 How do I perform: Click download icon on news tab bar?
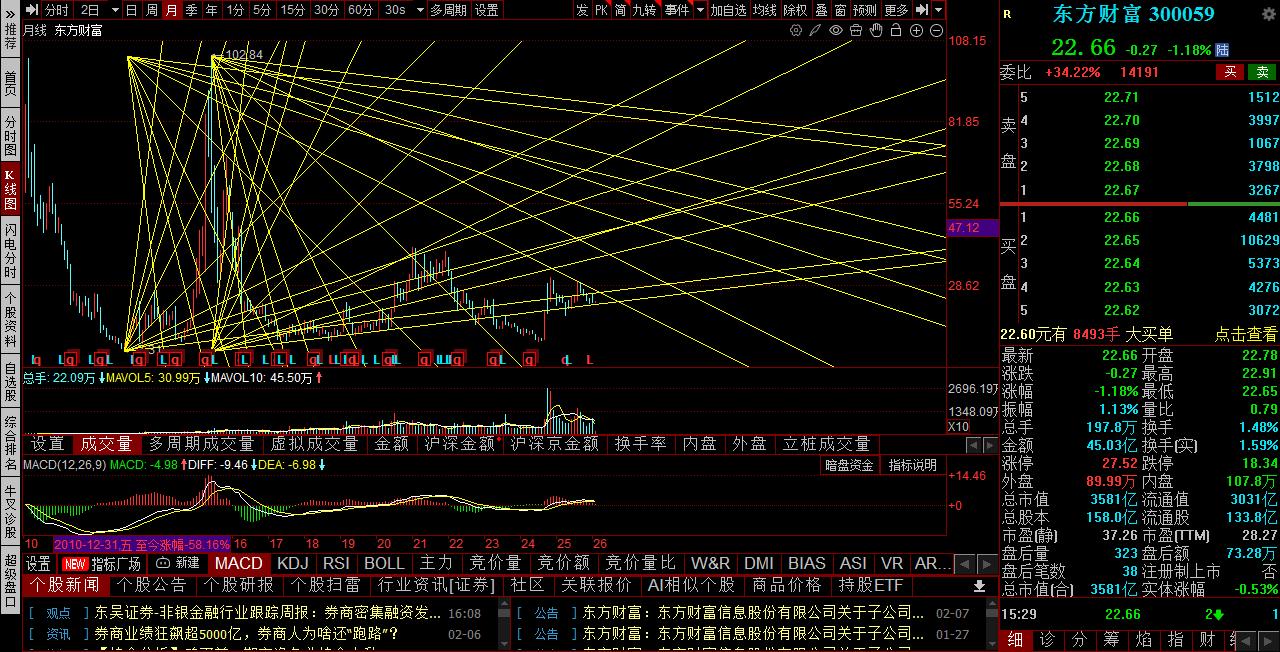(980, 586)
